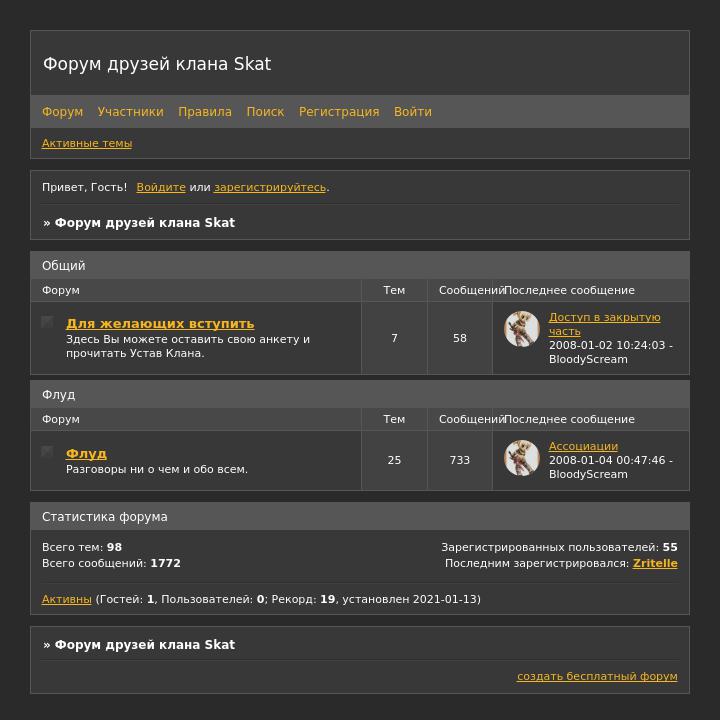
Task: Open the avatar image beside Доступ в закрытую часть
Action: [x=522, y=329]
